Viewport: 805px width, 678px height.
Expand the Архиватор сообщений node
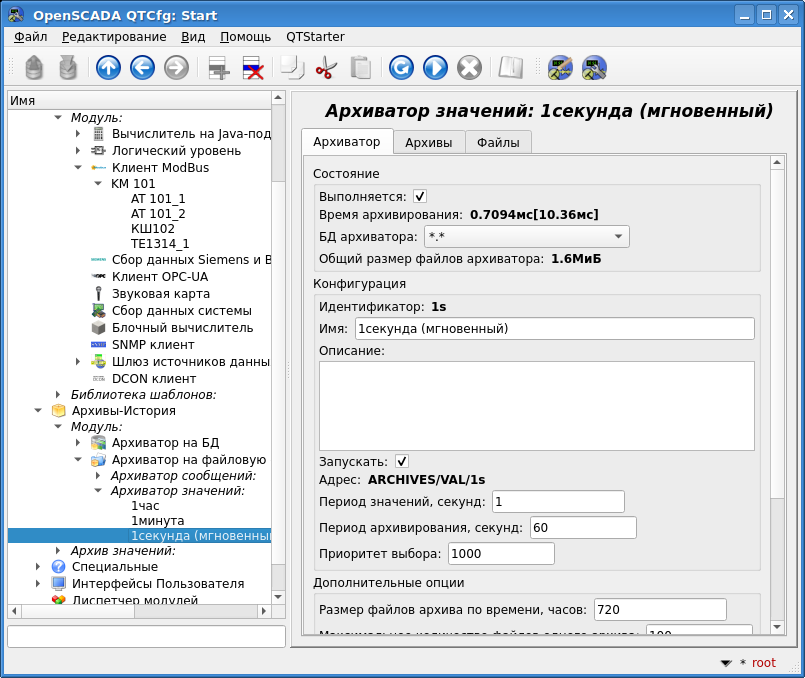coord(98,476)
